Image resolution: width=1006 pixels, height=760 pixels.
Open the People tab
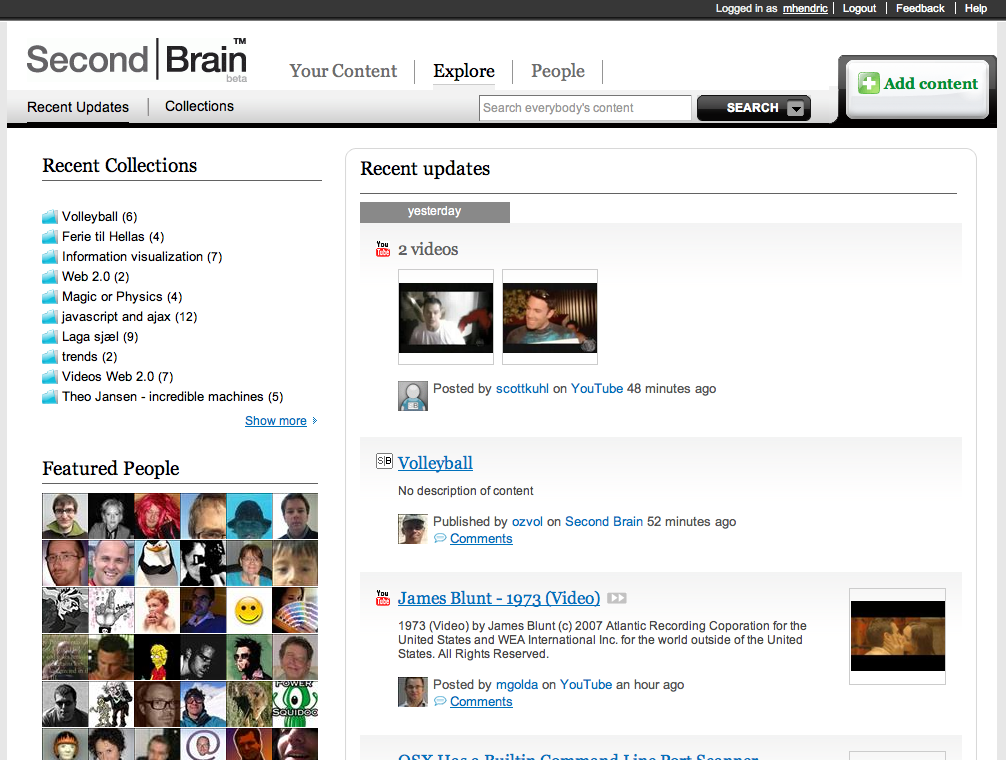click(558, 71)
